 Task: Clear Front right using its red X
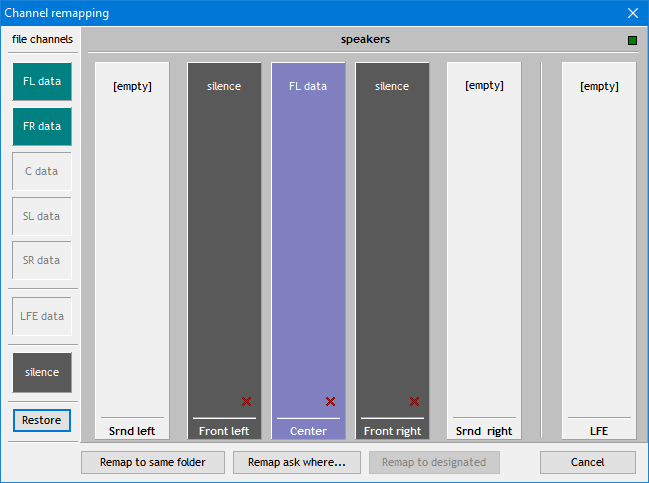414,401
